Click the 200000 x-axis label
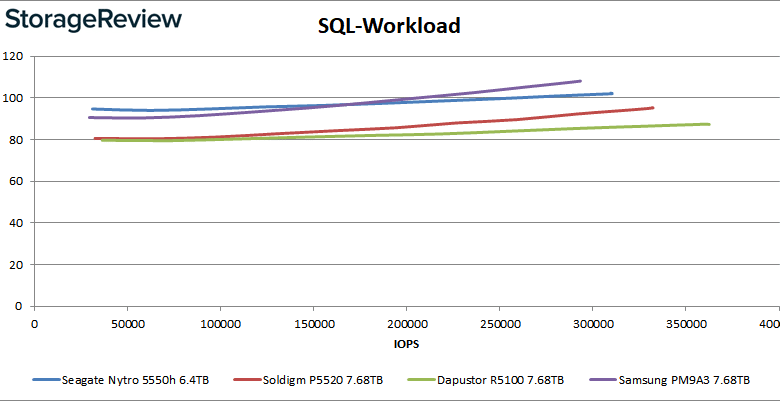Image resolution: width=780 pixels, height=401 pixels. click(x=406, y=324)
